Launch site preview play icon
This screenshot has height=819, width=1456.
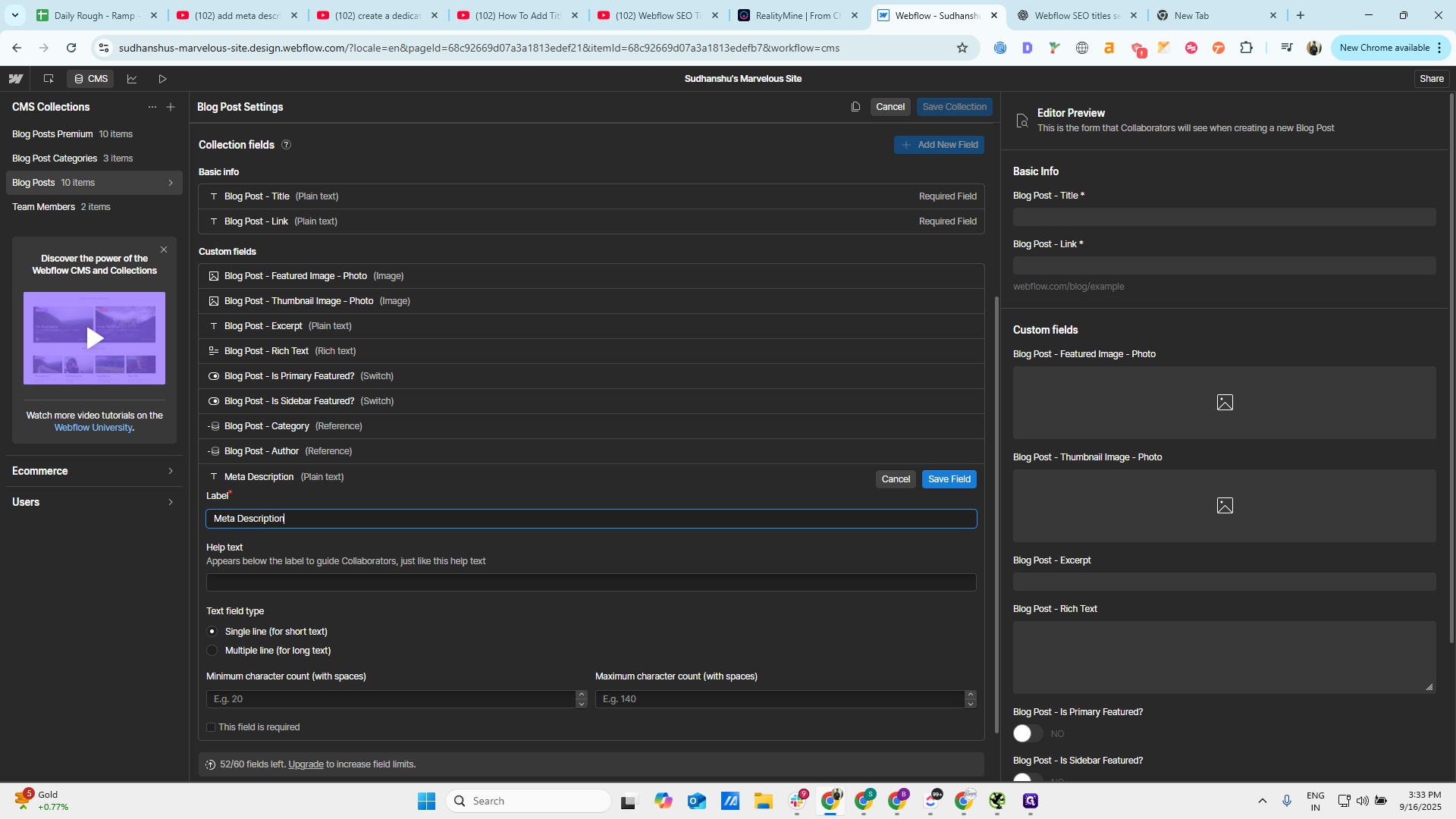click(x=162, y=79)
